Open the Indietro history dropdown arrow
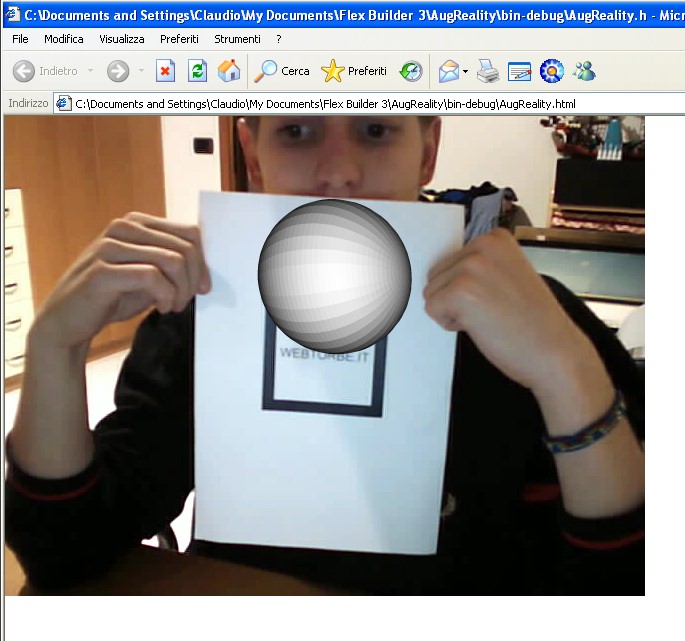 click(x=90, y=70)
